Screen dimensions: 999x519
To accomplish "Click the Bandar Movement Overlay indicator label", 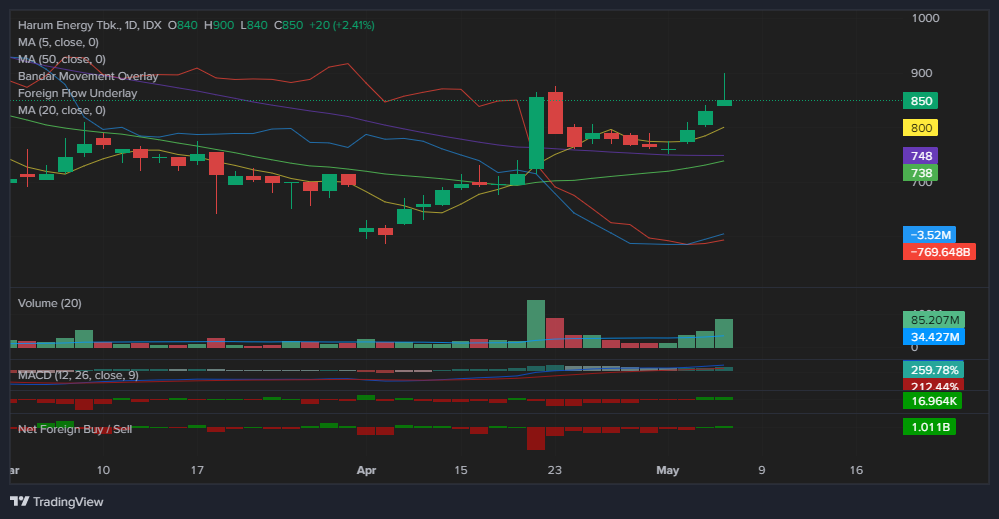I will tap(88, 76).
